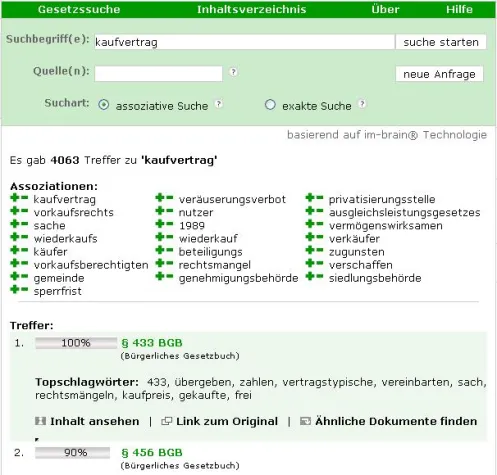Open the Gesetzssuche menu item
The width and height of the screenshot is (497, 475).
(79, 9)
